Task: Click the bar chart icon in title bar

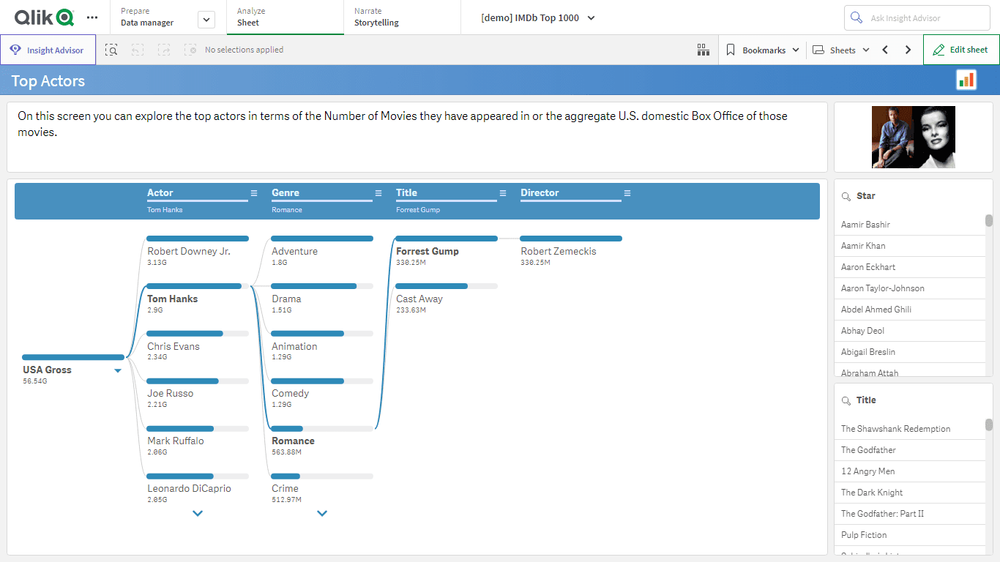Action: tap(966, 80)
